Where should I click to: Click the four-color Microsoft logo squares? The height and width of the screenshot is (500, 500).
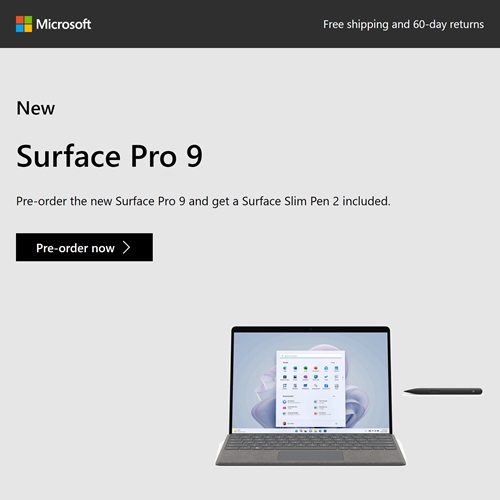tap(24, 24)
